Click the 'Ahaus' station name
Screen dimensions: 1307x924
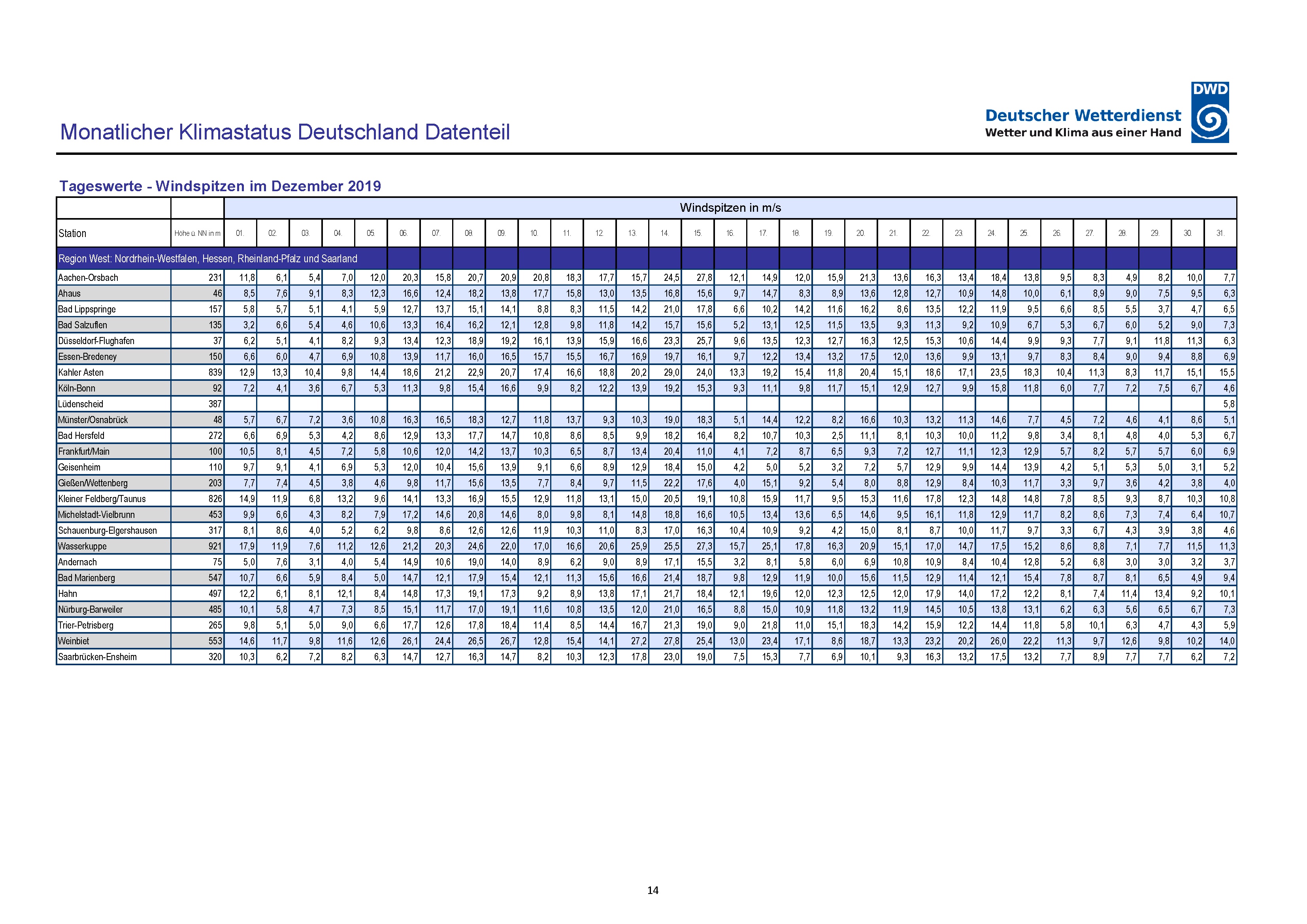coord(70,294)
